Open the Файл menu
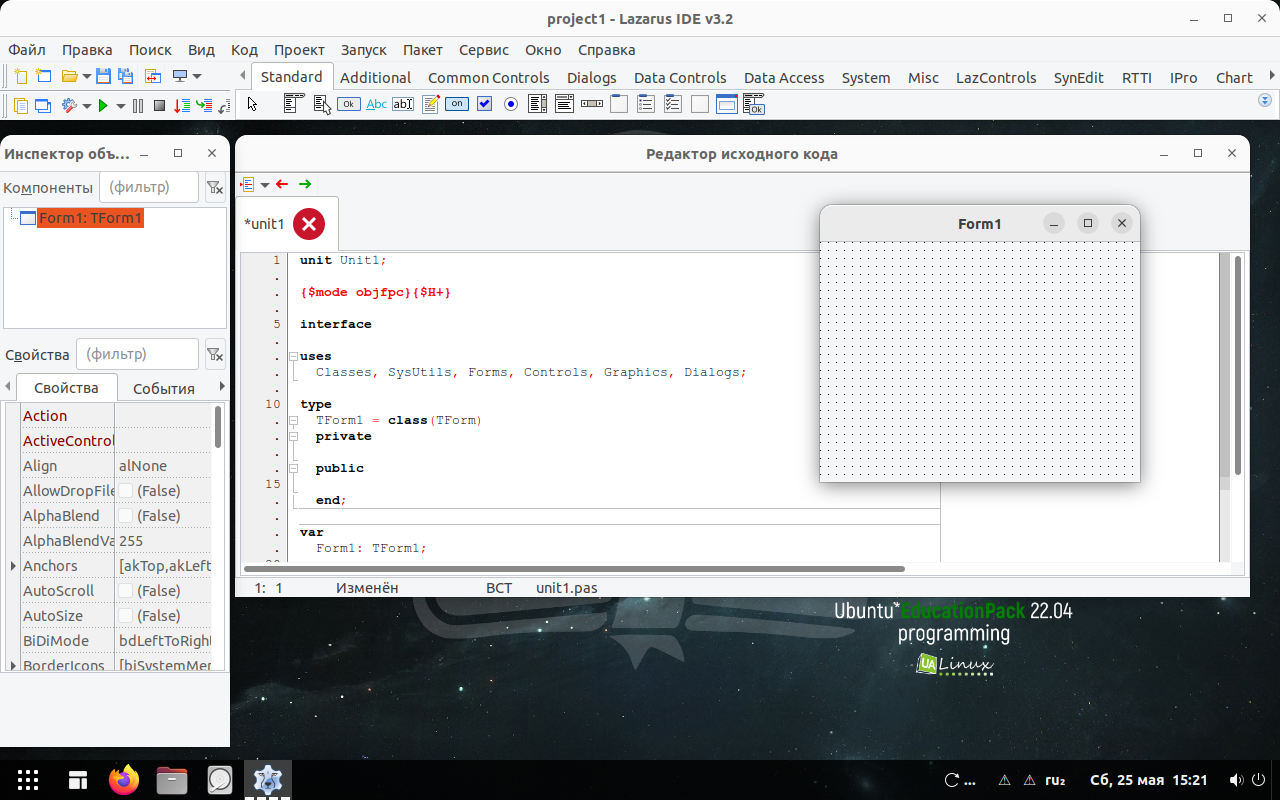Image resolution: width=1280 pixels, height=800 pixels. click(27, 50)
